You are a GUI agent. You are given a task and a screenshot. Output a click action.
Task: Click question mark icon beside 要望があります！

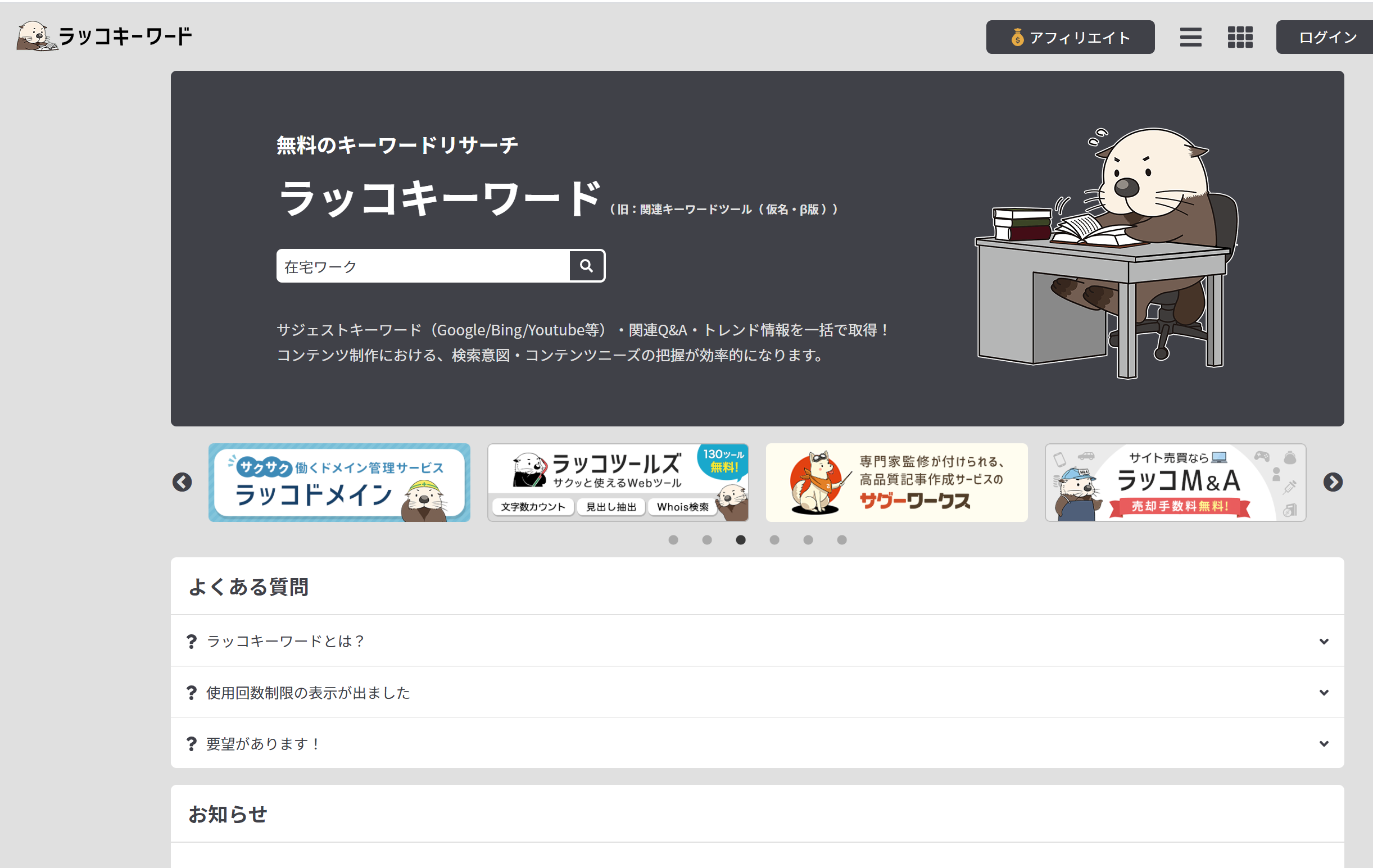(x=192, y=744)
